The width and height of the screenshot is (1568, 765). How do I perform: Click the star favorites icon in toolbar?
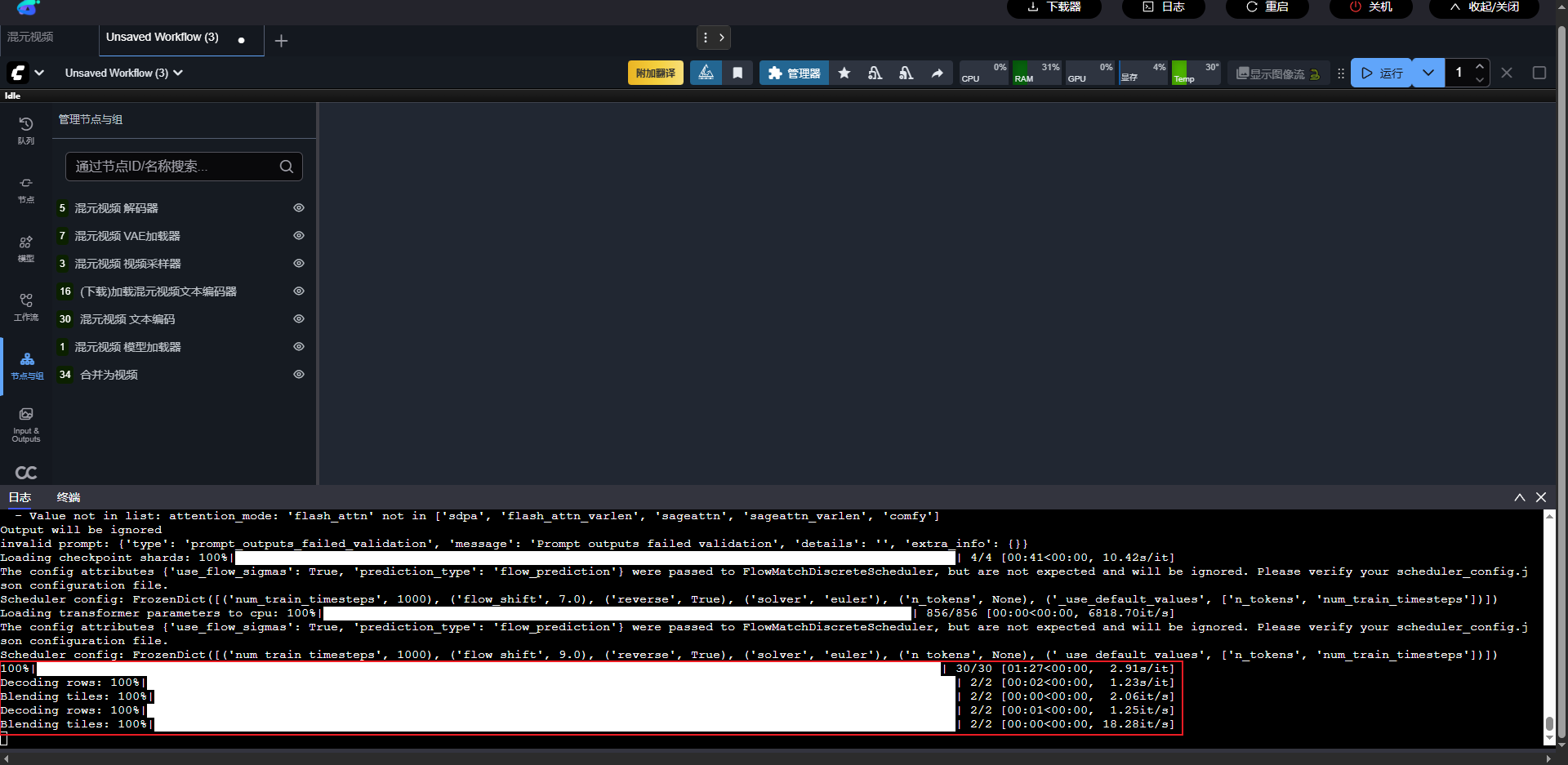[x=844, y=73]
